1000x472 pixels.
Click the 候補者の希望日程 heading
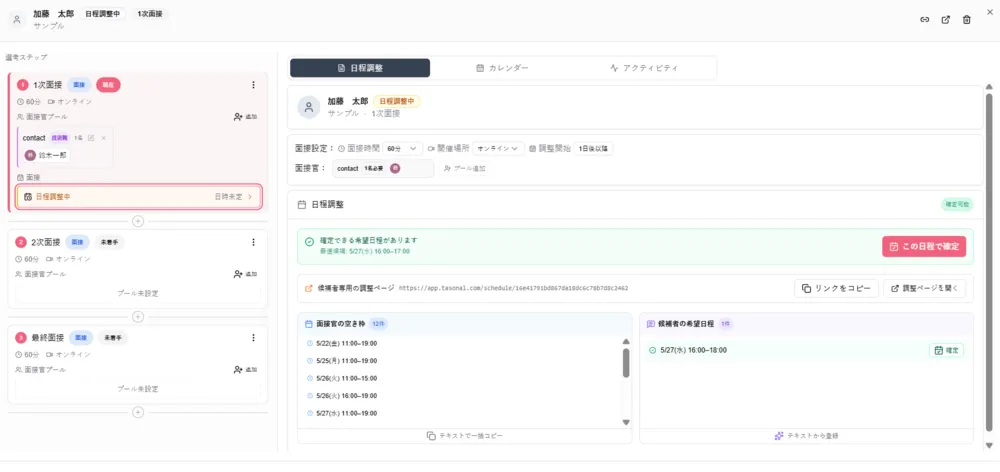point(686,323)
